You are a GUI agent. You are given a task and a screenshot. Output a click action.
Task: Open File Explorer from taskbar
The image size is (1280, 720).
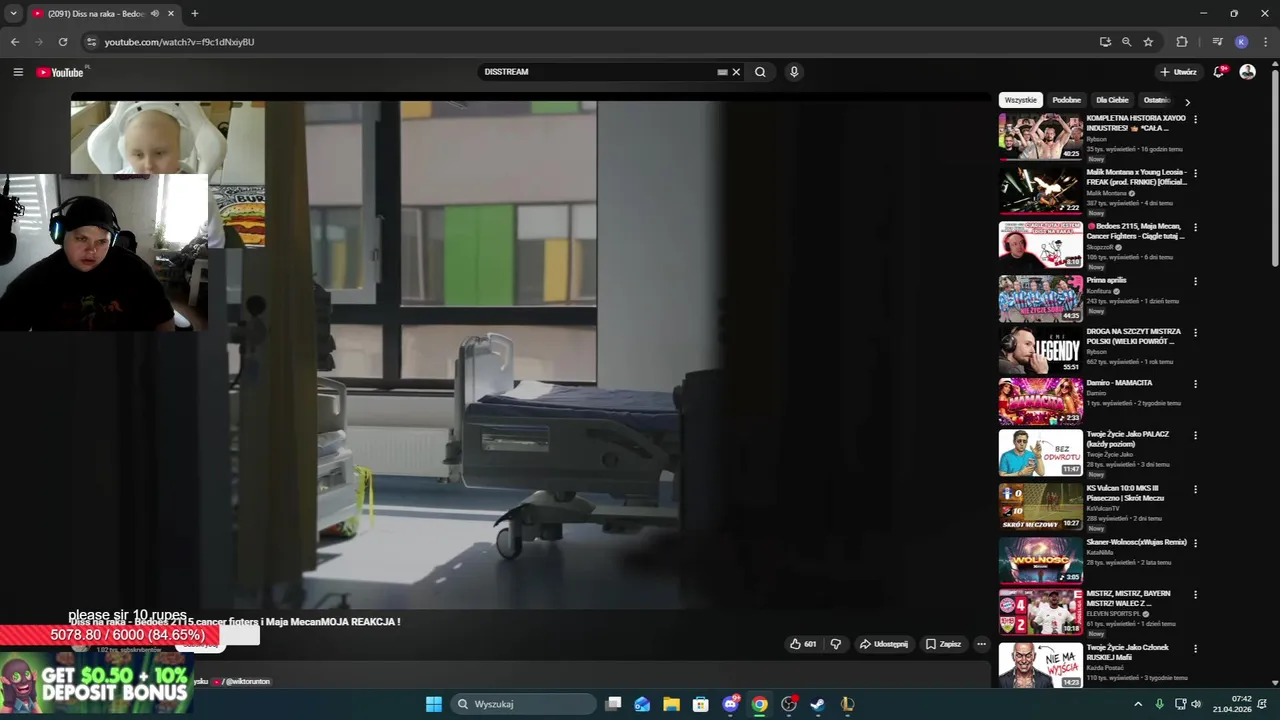coord(672,704)
